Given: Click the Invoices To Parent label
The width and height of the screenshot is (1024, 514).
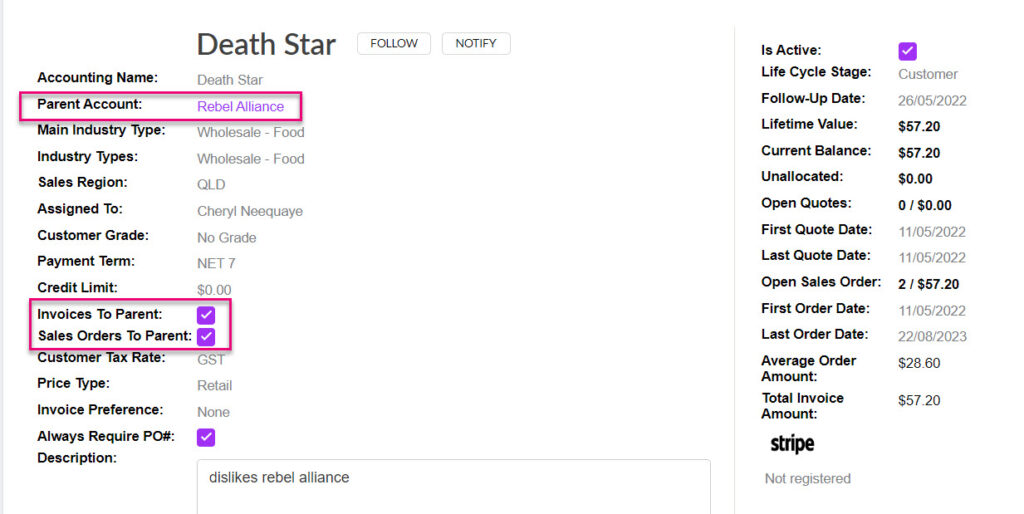Looking at the screenshot, I should coord(100,314).
